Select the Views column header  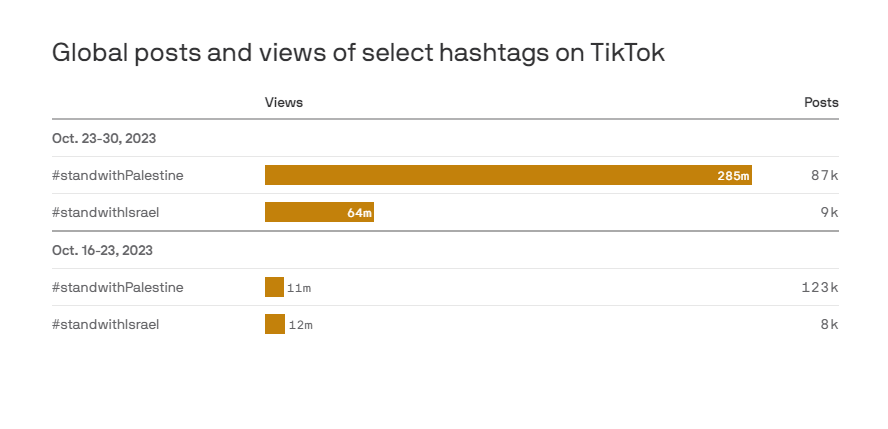[x=283, y=103]
